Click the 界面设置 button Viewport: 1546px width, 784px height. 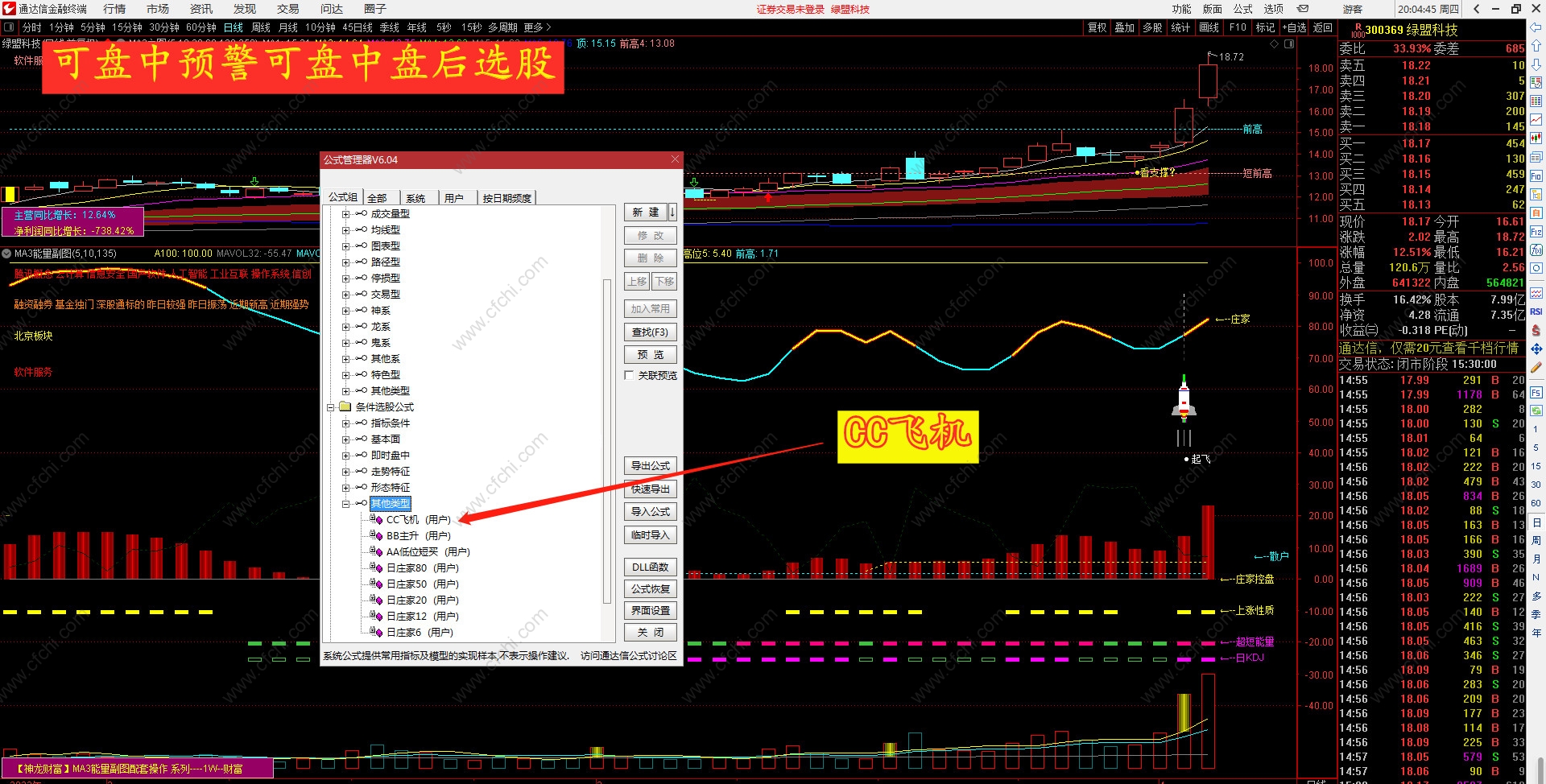point(651,611)
